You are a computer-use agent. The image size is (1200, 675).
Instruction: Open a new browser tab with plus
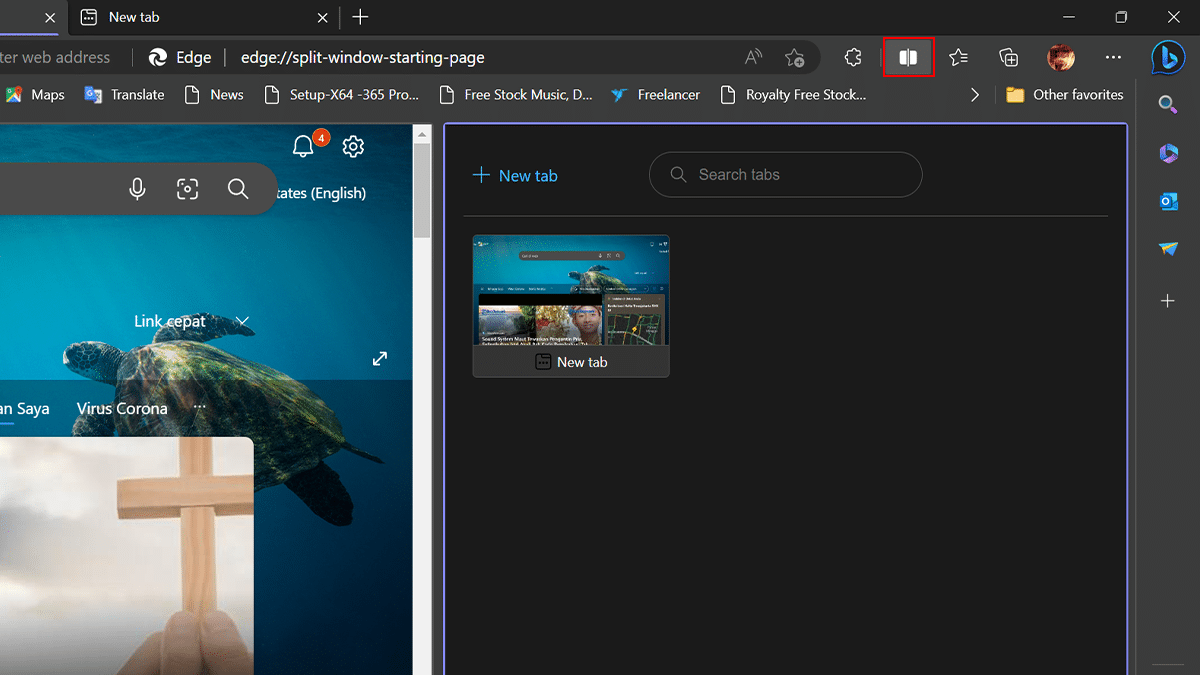361,17
